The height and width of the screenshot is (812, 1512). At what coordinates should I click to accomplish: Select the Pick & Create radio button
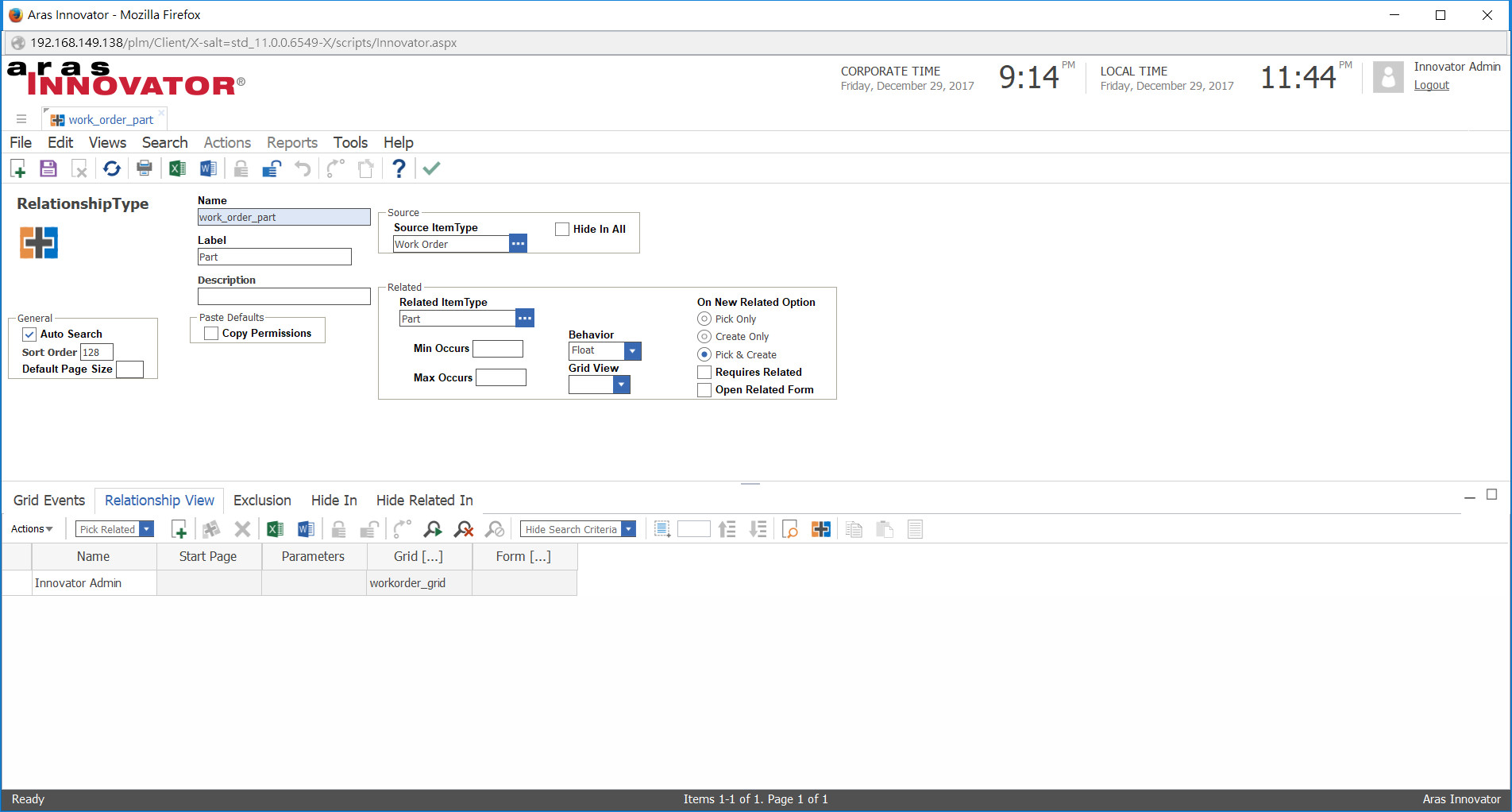point(704,354)
